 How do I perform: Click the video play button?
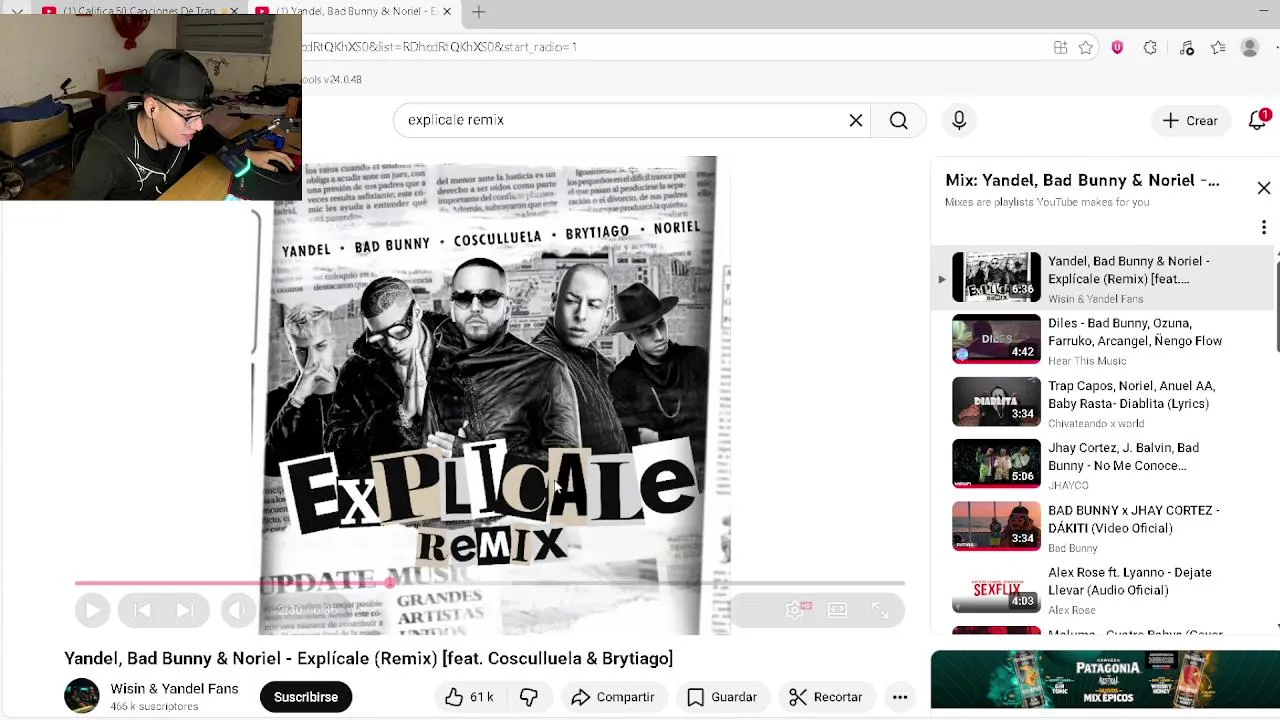click(92, 610)
